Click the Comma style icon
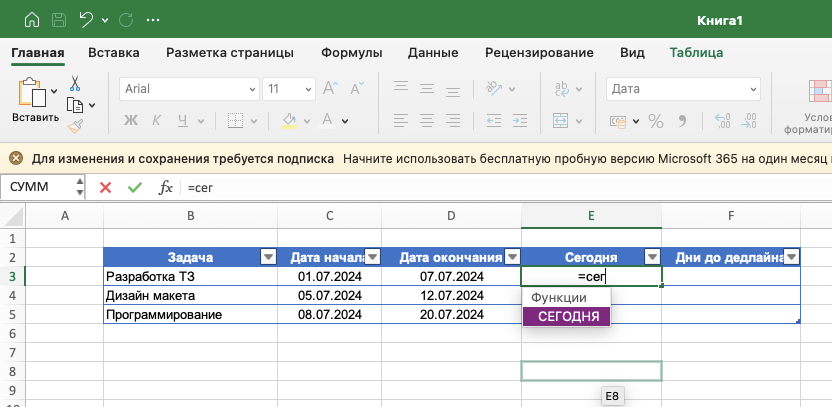This screenshot has width=832, height=407. [x=682, y=120]
